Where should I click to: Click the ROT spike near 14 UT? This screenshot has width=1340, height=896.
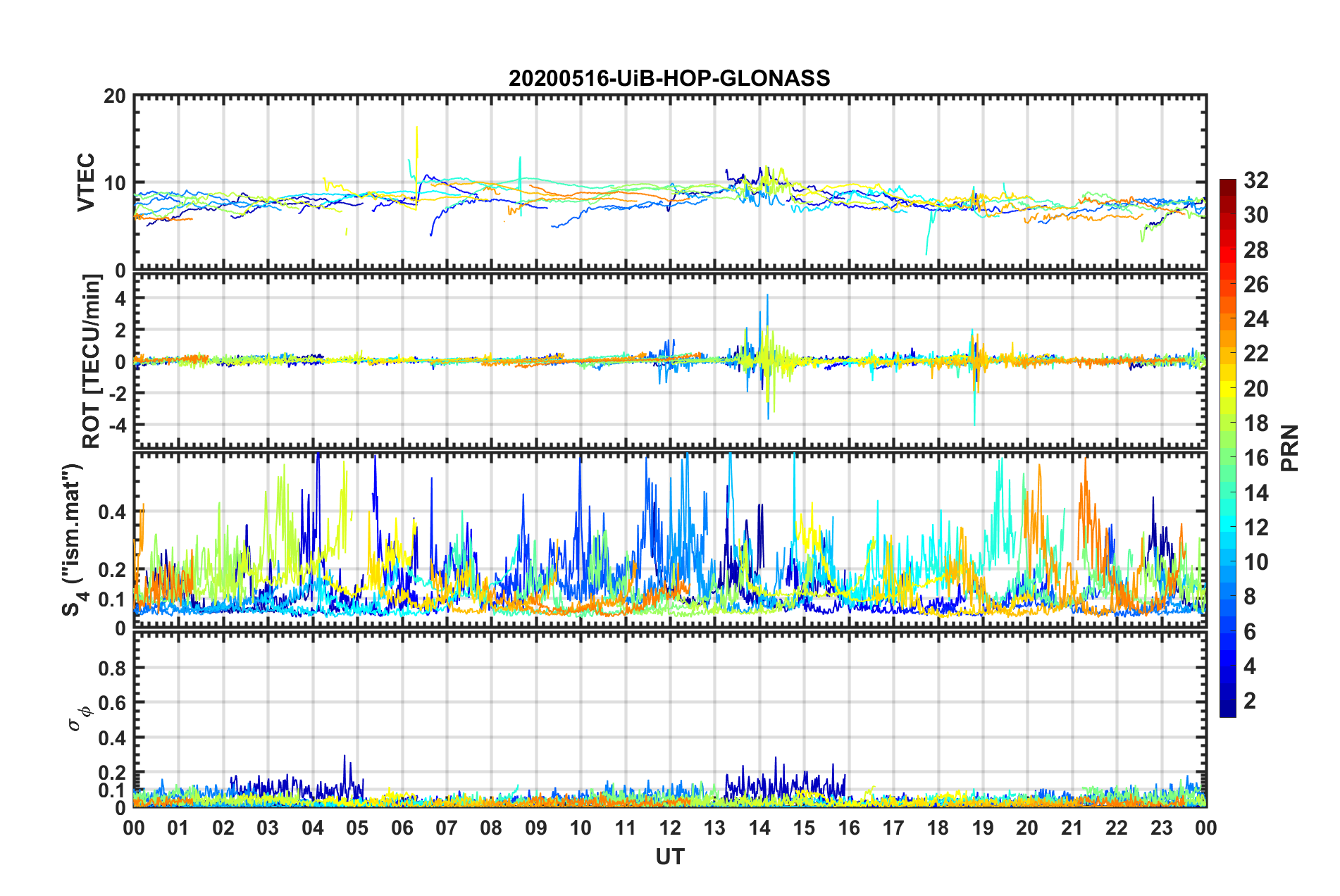[767, 356]
